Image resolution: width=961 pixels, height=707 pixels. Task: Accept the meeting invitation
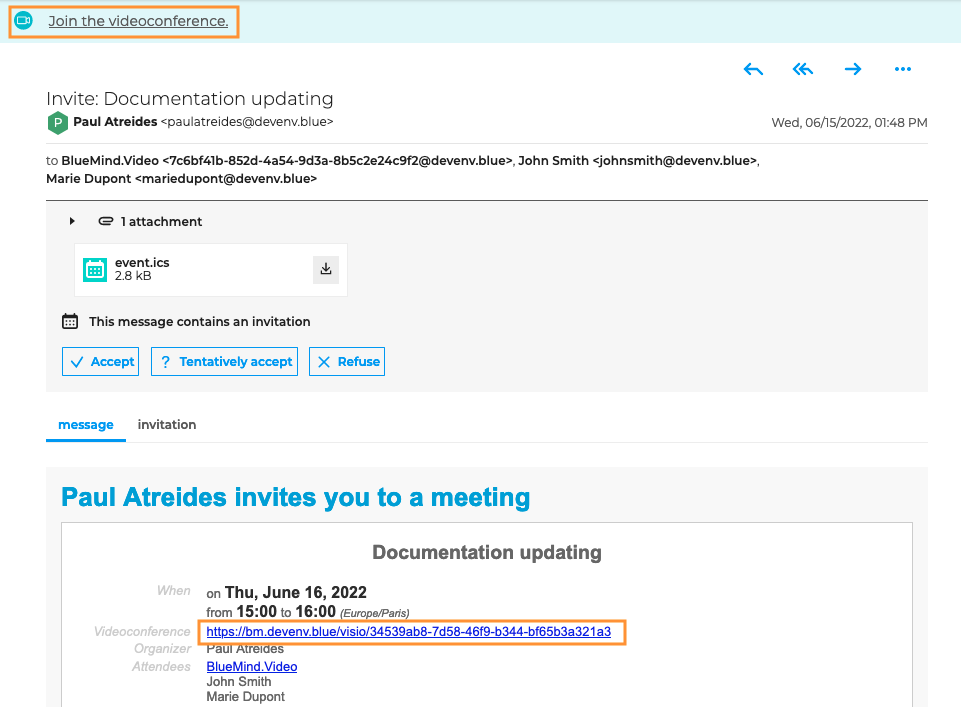tap(101, 361)
